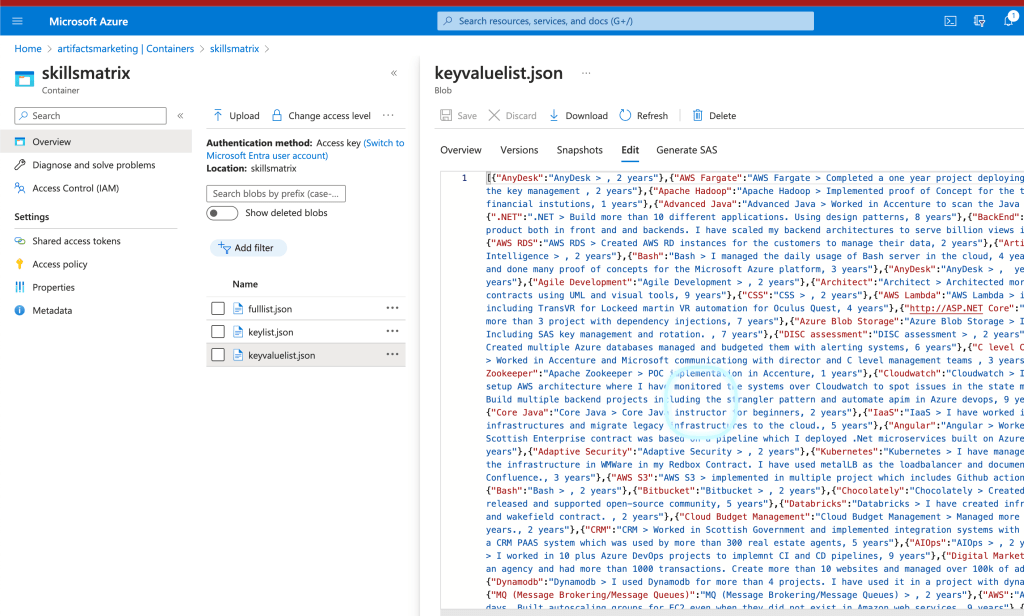This screenshot has width=1024, height=616.
Task: Check the keyvaluelist.json checkbox
Action: 218,355
